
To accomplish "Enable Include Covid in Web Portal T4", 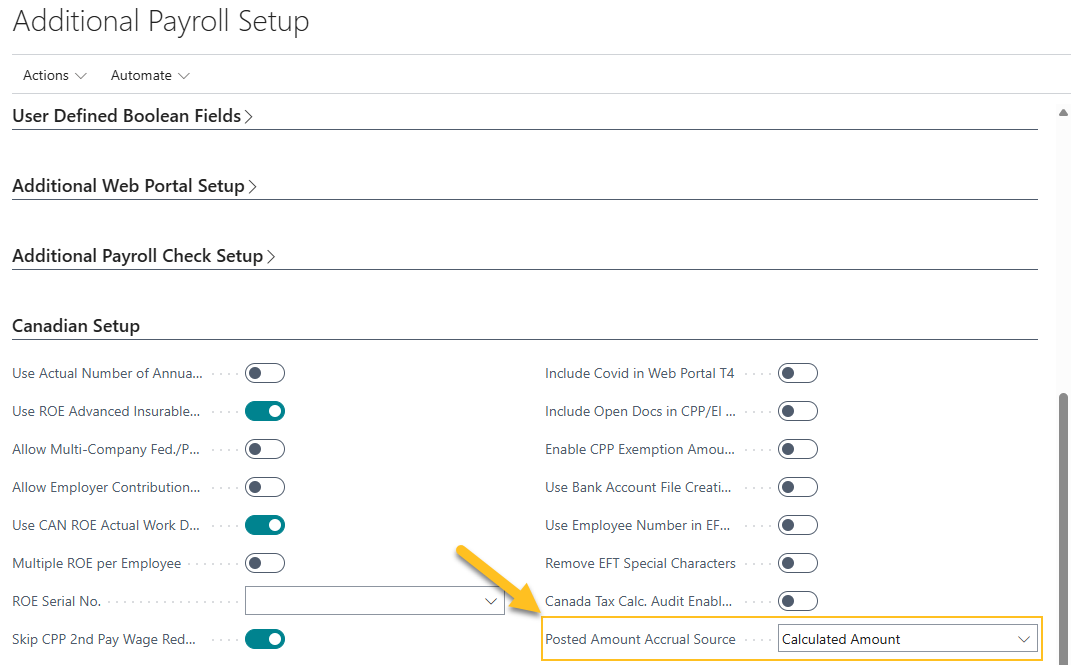I will [797, 372].
